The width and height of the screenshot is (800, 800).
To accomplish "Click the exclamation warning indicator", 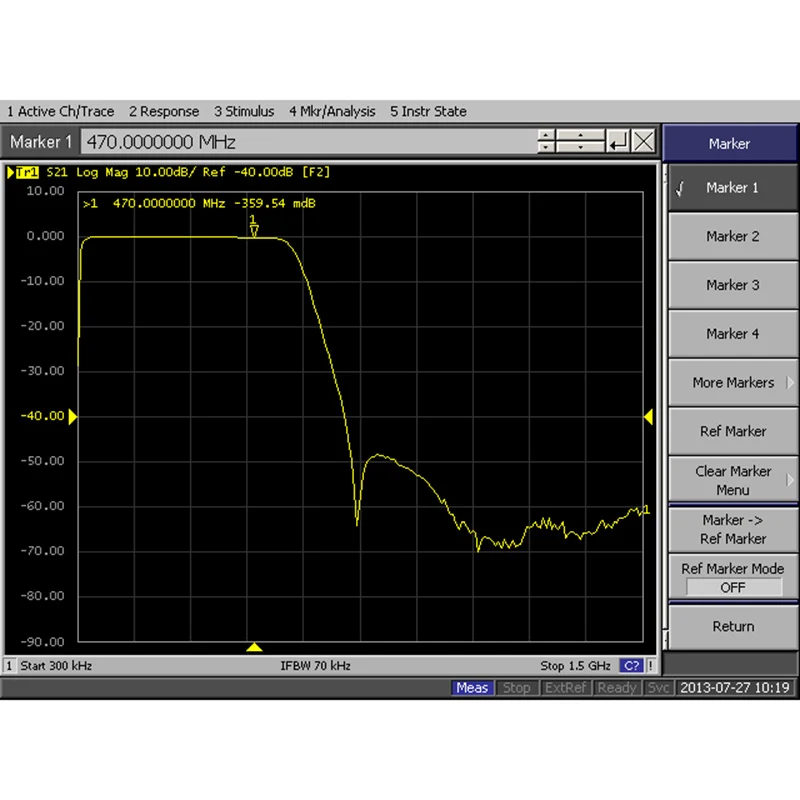I will click(x=651, y=666).
